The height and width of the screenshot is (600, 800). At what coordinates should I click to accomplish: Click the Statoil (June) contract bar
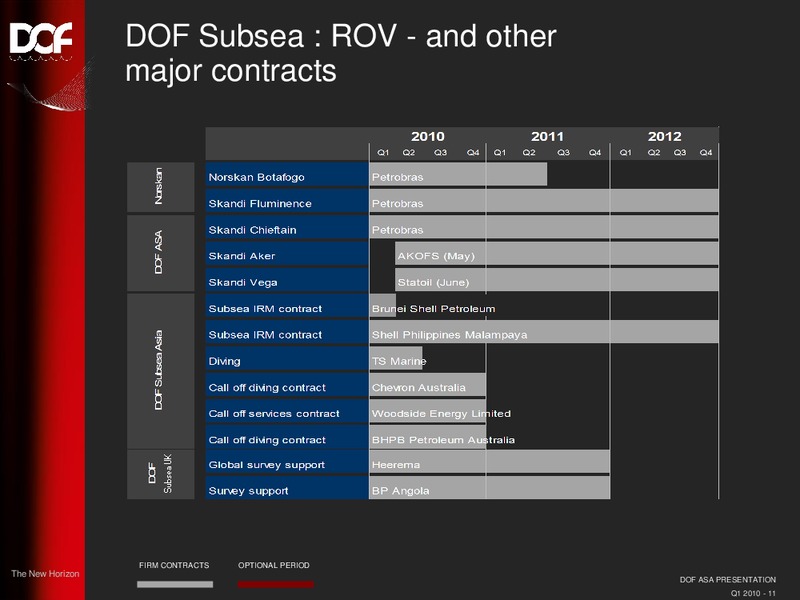557,280
